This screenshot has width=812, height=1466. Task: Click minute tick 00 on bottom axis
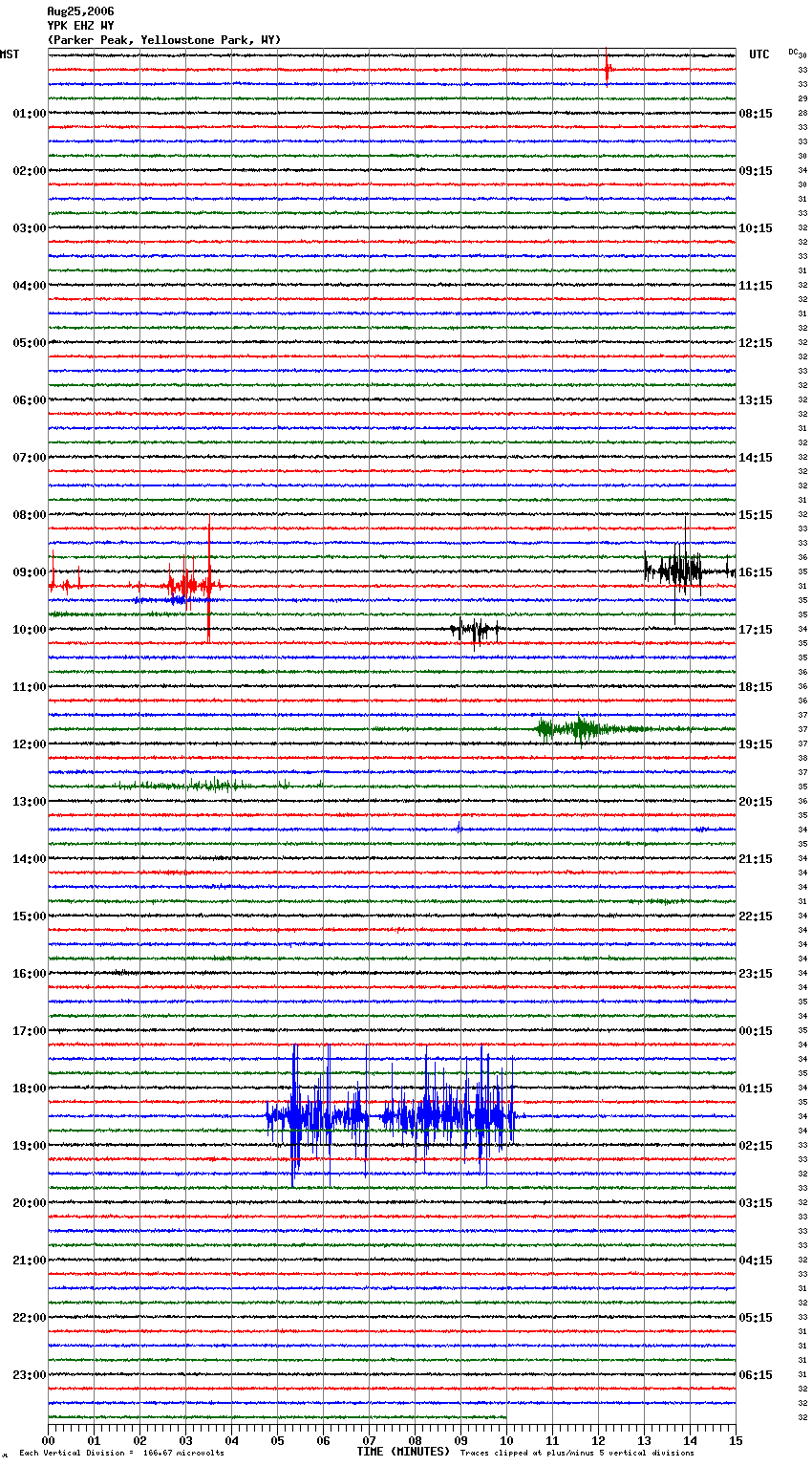(48, 1440)
